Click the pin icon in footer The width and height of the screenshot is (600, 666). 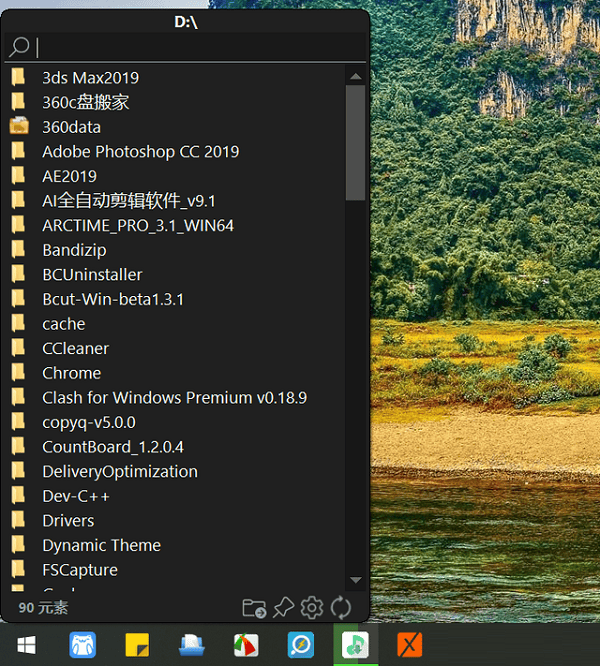pyautogui.click(x=283, y=607)
